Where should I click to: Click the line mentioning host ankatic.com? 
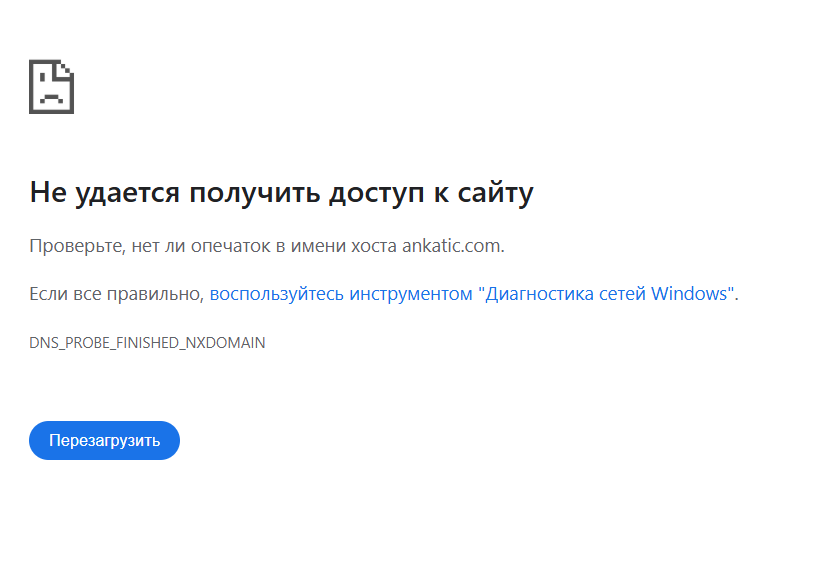[267, 246]
